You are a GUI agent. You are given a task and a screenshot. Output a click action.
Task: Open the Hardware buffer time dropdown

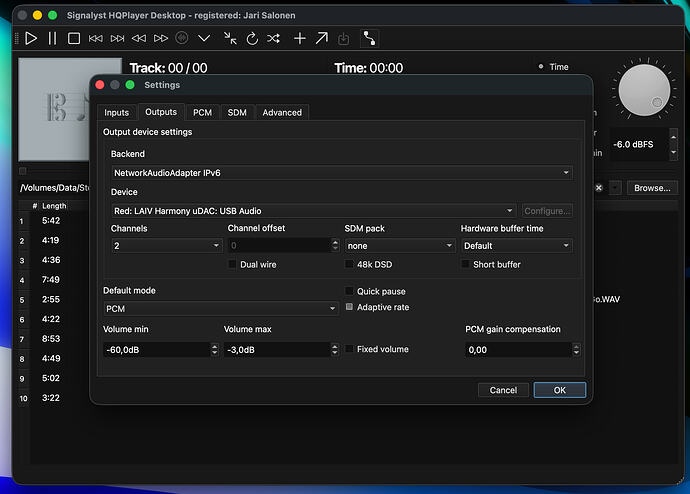(517, 246)
